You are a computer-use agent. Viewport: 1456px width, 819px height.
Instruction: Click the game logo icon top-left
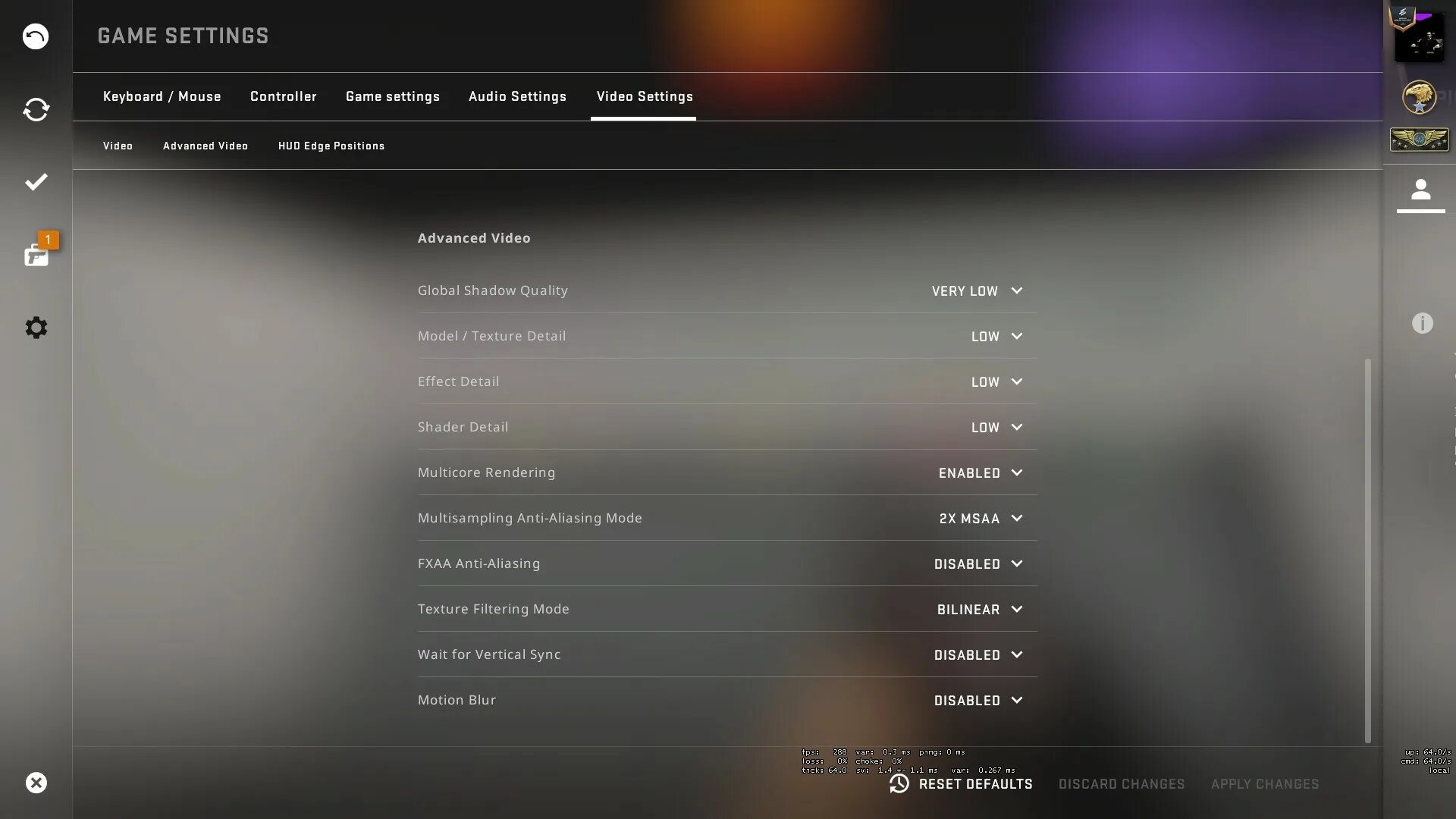[36, 36]
